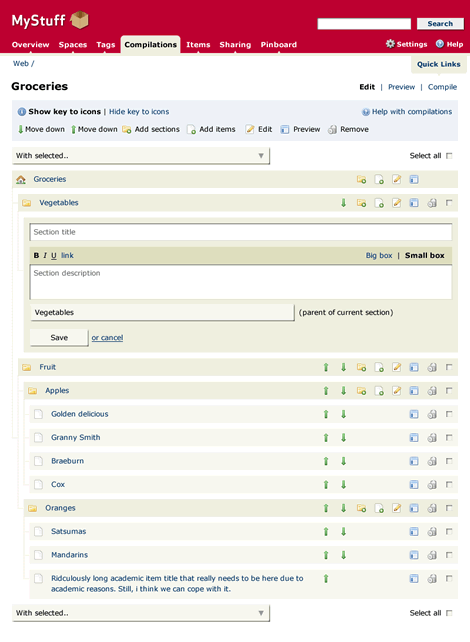Viewport: 470px width, 642px height.
Task: Click into the Section title field
Action: 241,232
